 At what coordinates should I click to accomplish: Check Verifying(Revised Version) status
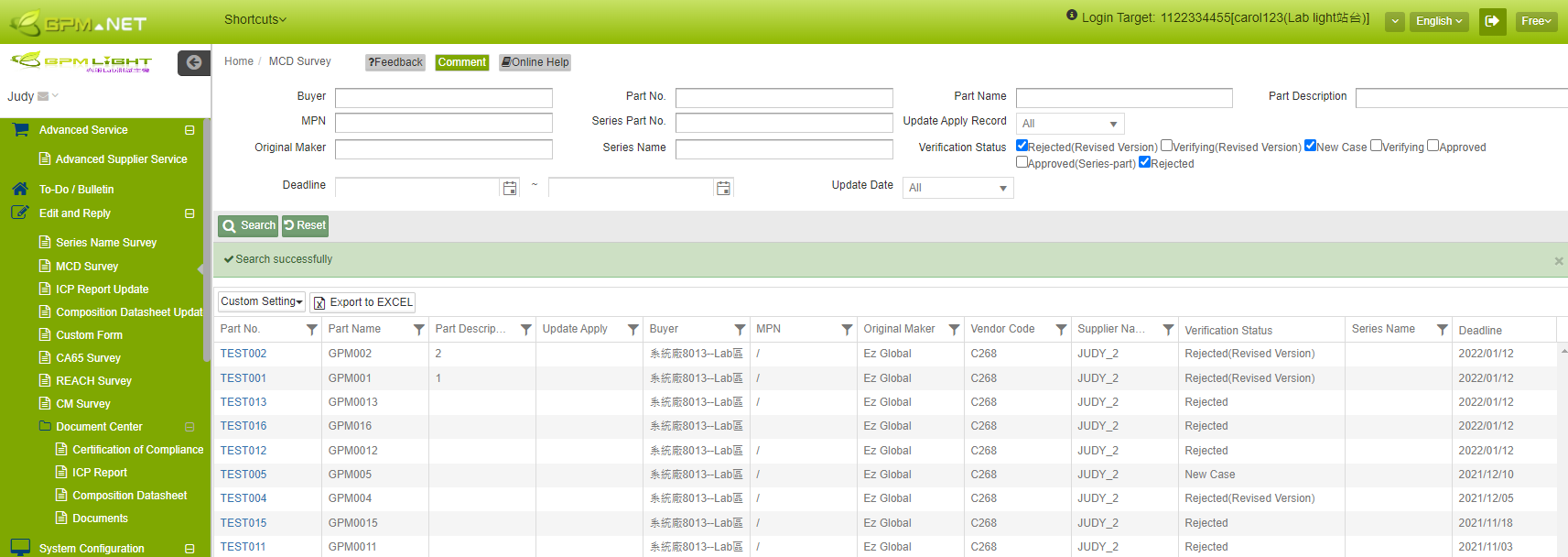click(x=1167, y=146)
